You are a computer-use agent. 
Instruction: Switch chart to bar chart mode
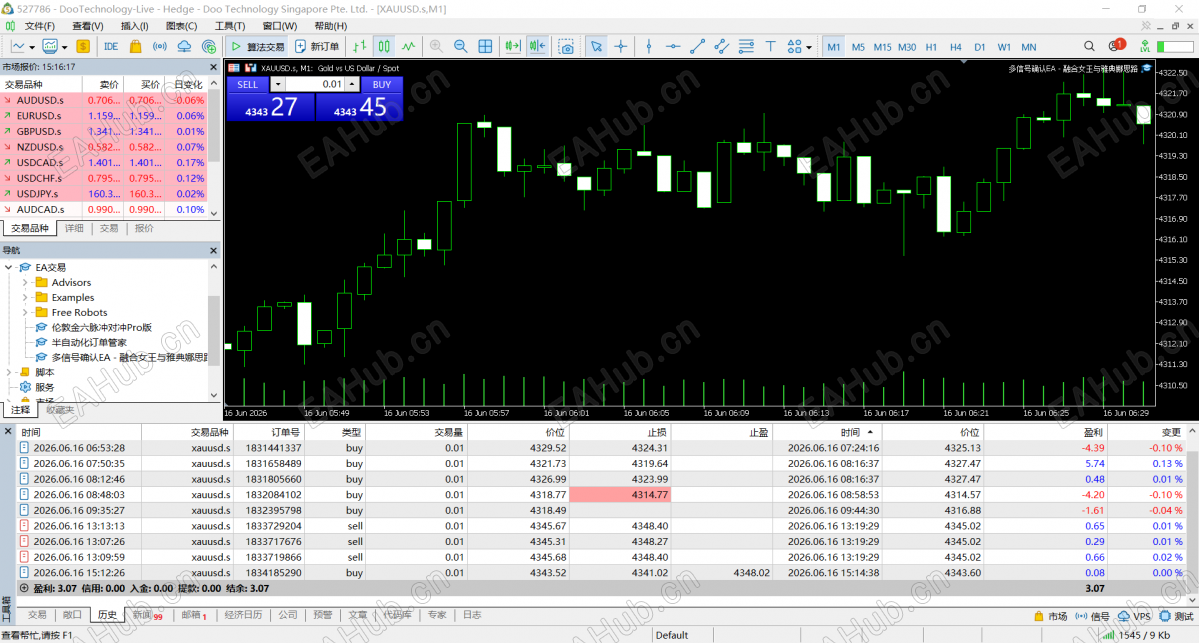tap(359, 47)
